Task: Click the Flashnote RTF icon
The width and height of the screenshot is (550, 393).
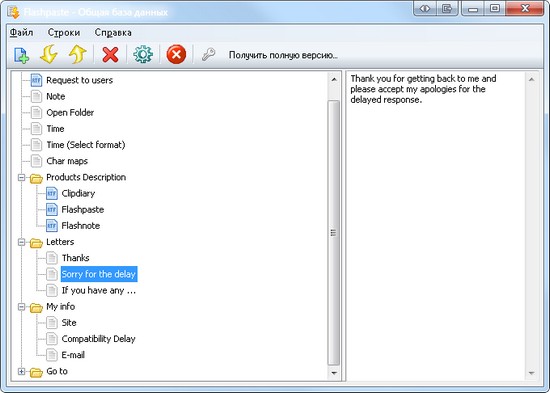Action: coord(52,226)
